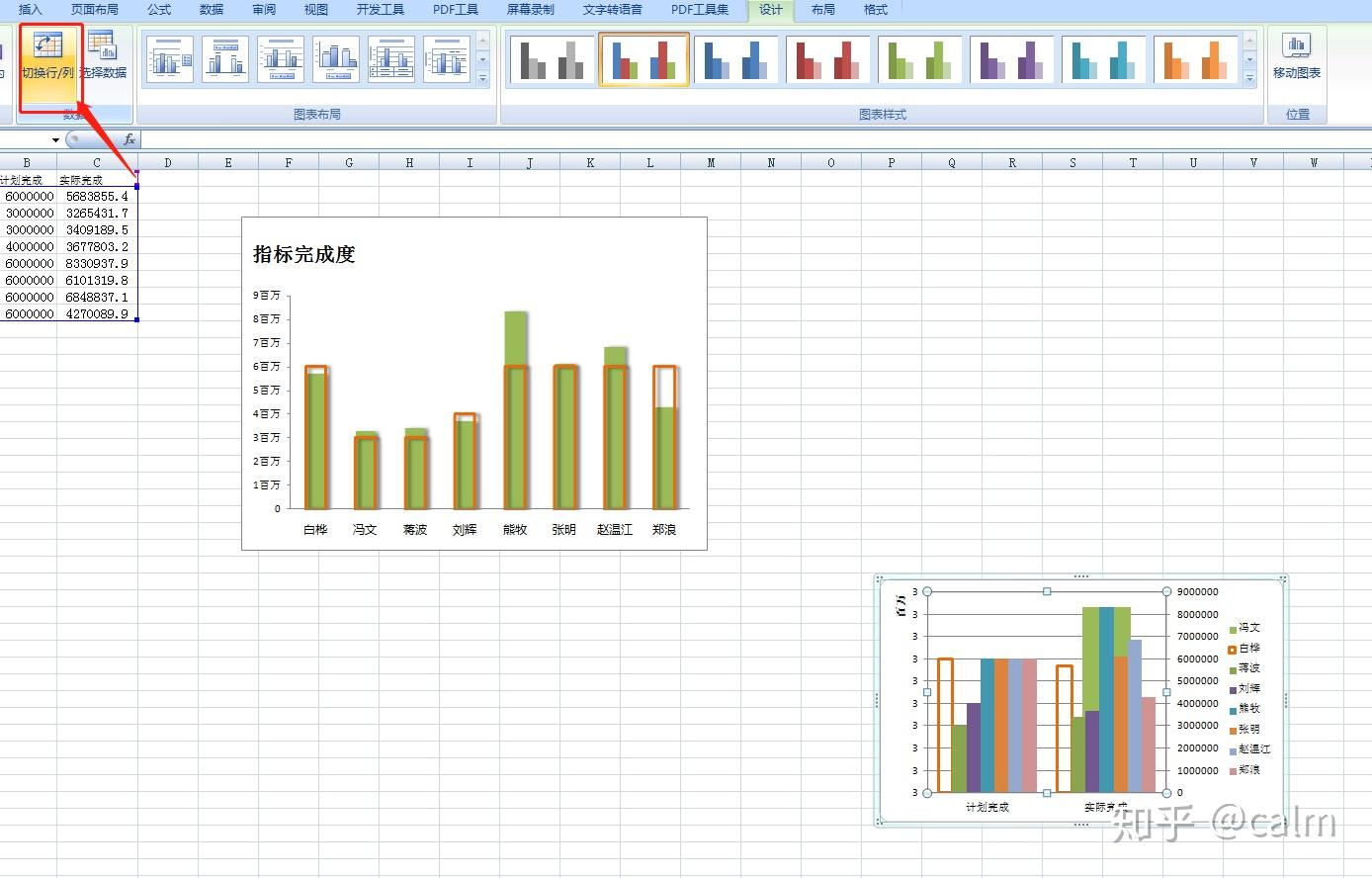The height and width of the screenshot is (878, 1372).
Task: Open the 数据 ribbon tab
Action: 212,10
